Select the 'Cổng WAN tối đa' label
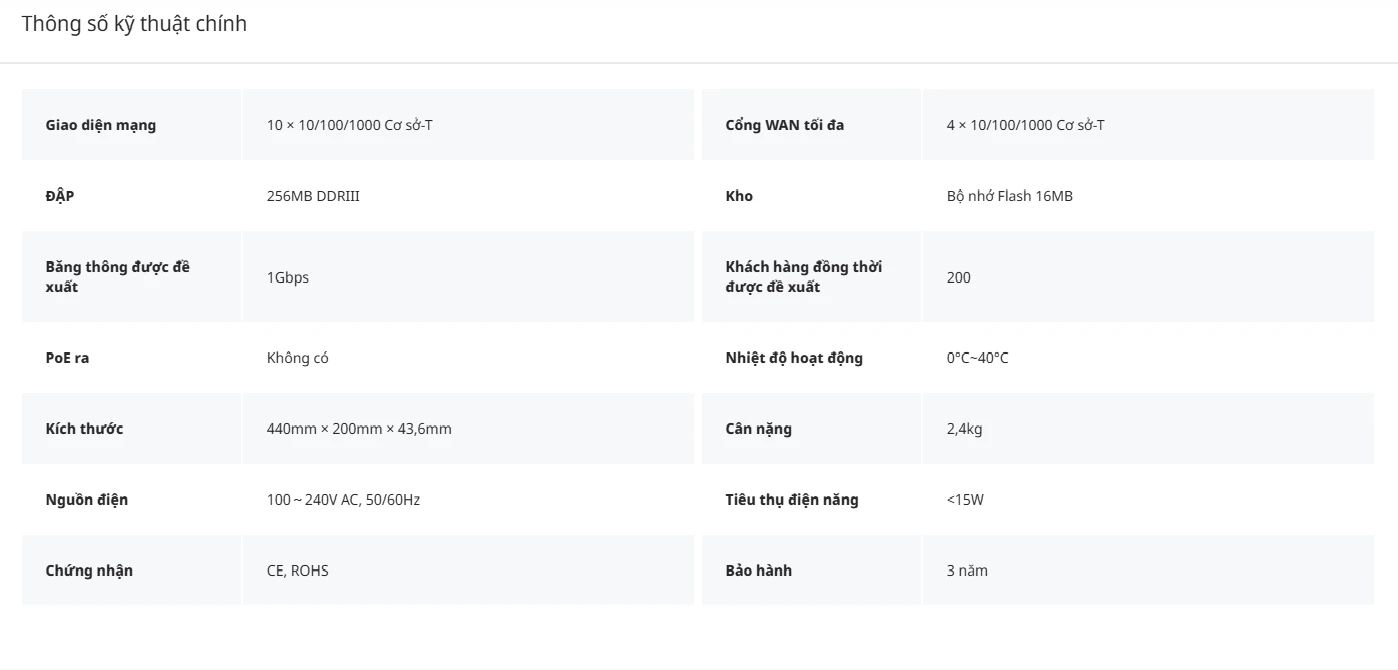The height and width of the screenshot is (670, 1398). 785,125
